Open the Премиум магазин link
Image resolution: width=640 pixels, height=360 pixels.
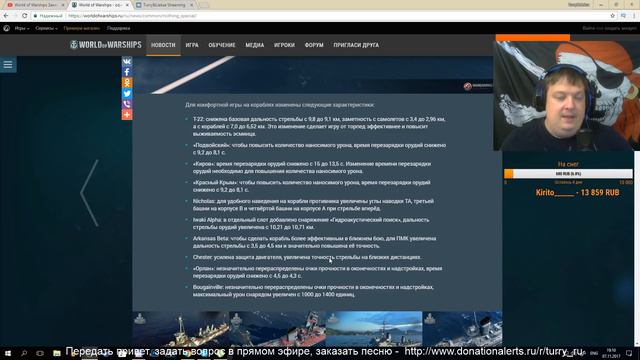(x=82, y=28)
